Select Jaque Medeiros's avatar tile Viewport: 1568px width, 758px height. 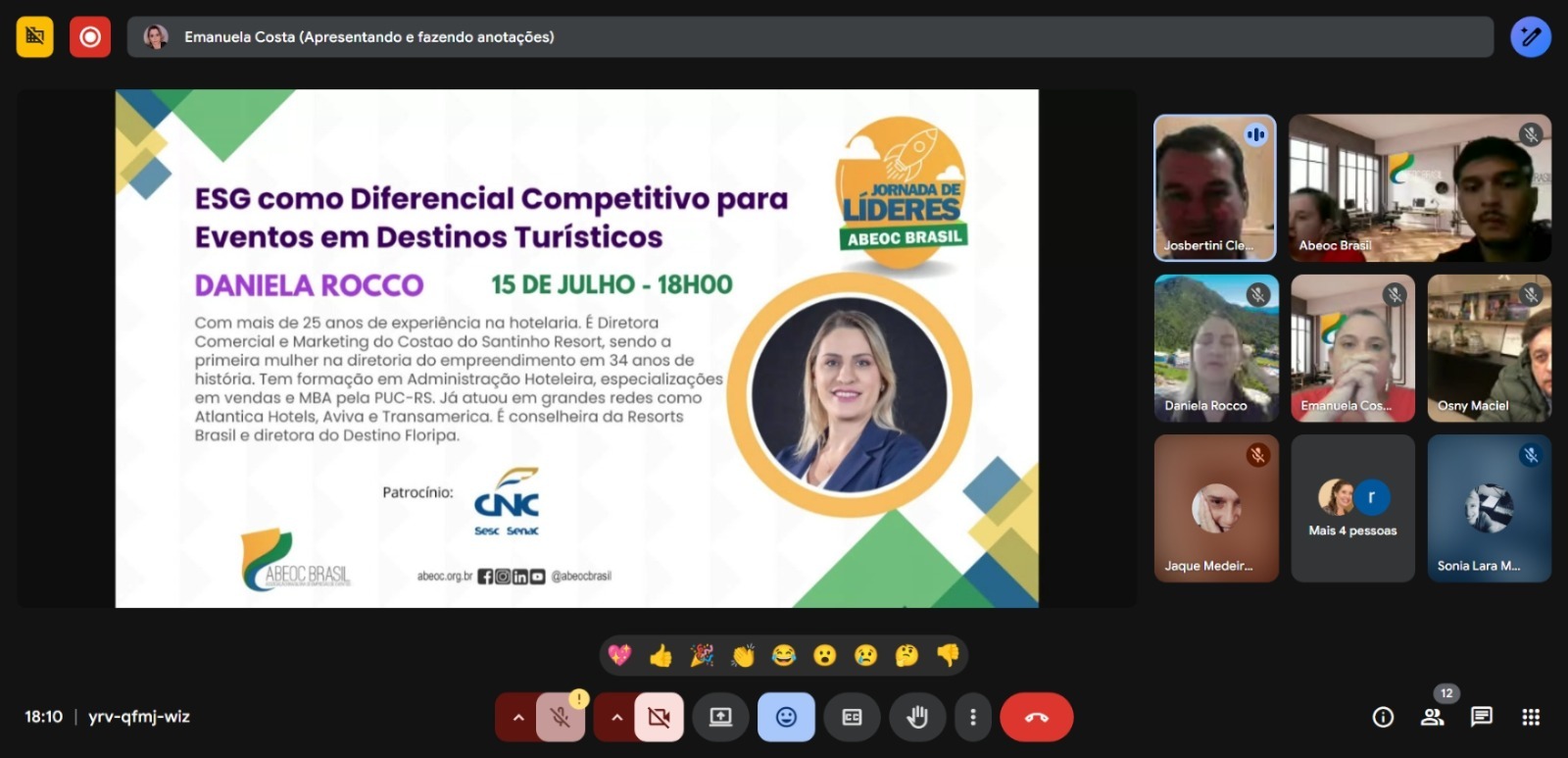1216,508
